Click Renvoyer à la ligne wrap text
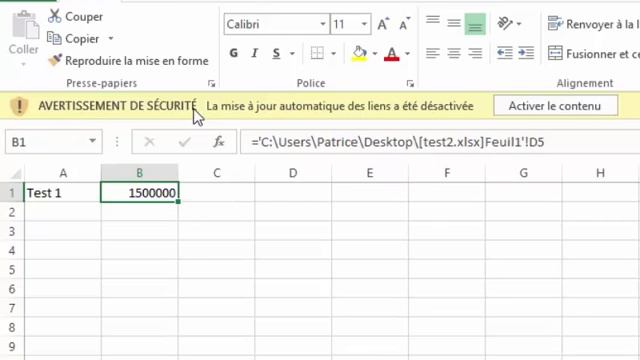This screenshot has height=360, width=640. click(593, 24)
